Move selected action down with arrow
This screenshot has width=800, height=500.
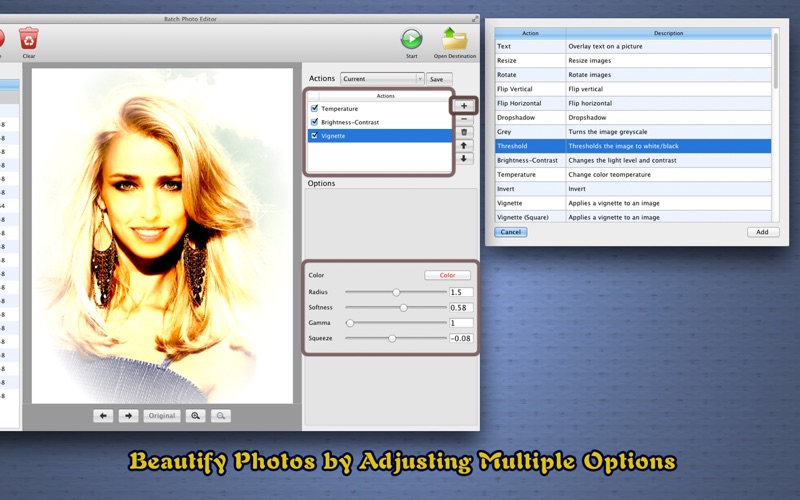click(464, 159)
